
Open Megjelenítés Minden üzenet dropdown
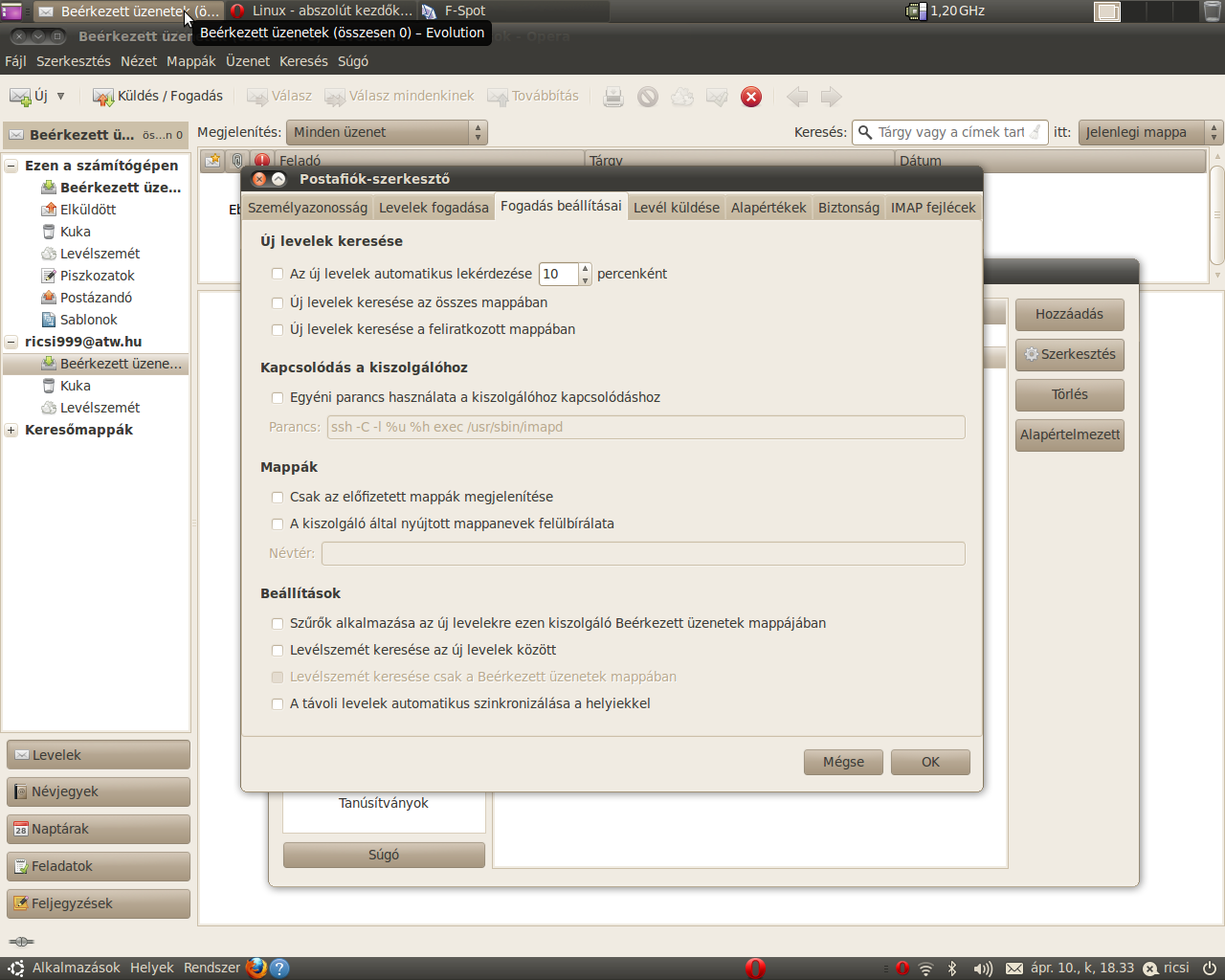pyautogui.click(x=387, y=132)
